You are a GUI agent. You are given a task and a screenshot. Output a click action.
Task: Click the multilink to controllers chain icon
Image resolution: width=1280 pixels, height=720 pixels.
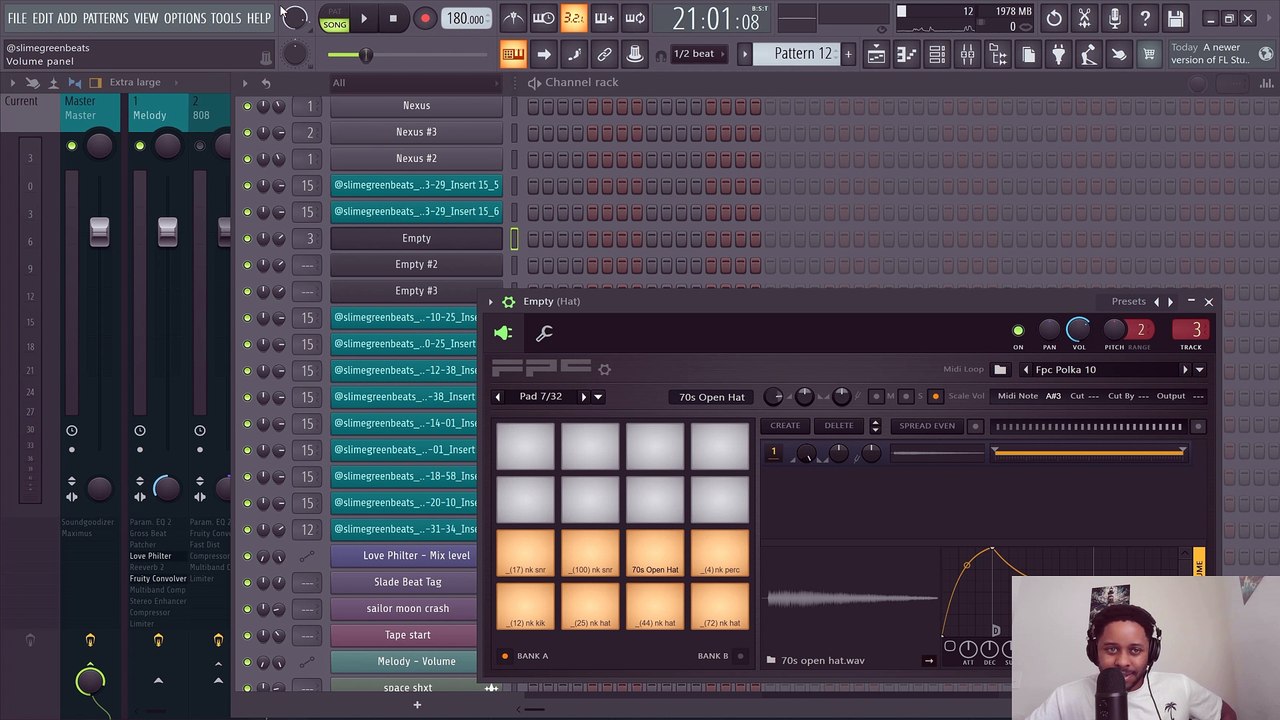click(x=604, y=54)
